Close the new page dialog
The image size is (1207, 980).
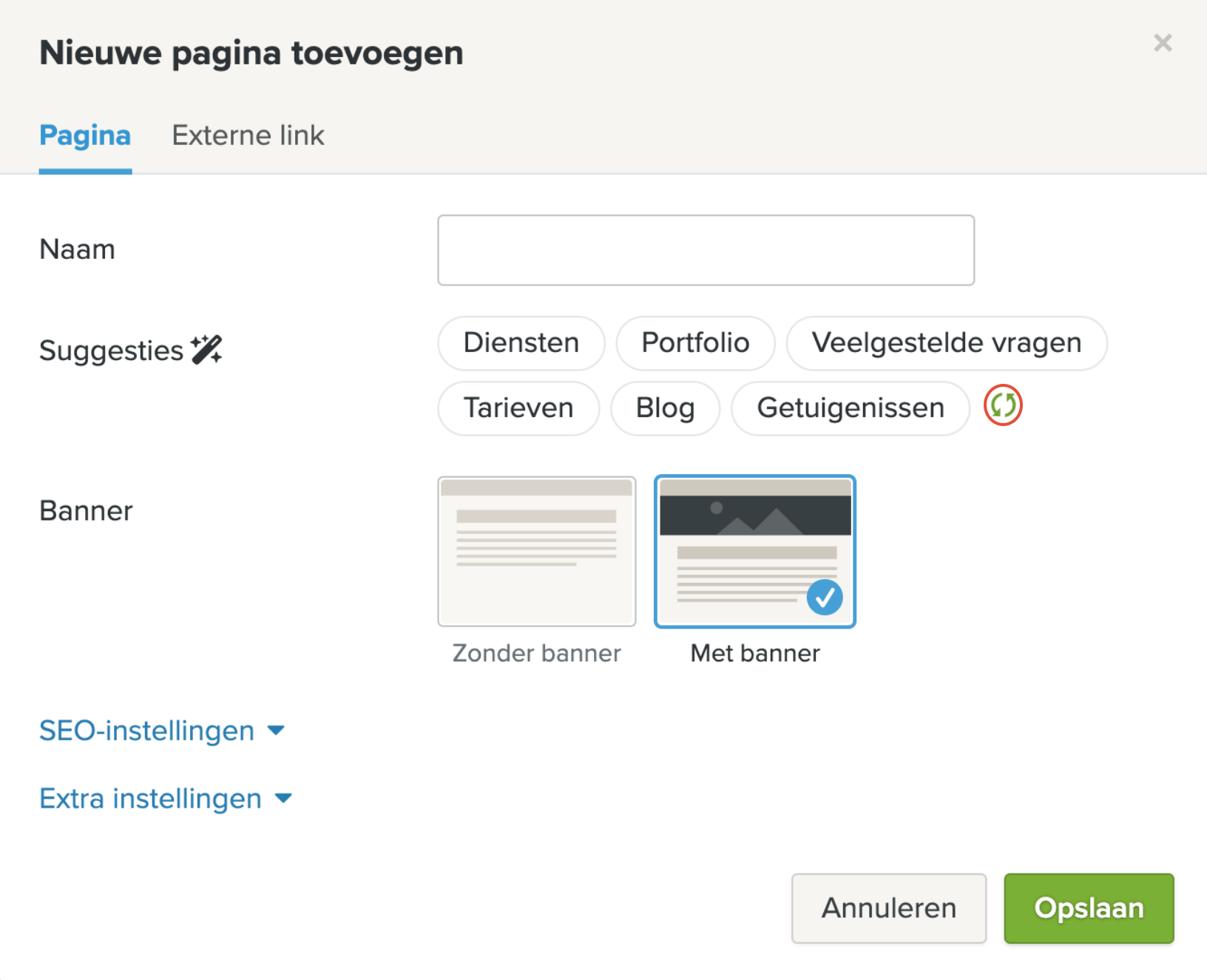(x=1162, y=43)
